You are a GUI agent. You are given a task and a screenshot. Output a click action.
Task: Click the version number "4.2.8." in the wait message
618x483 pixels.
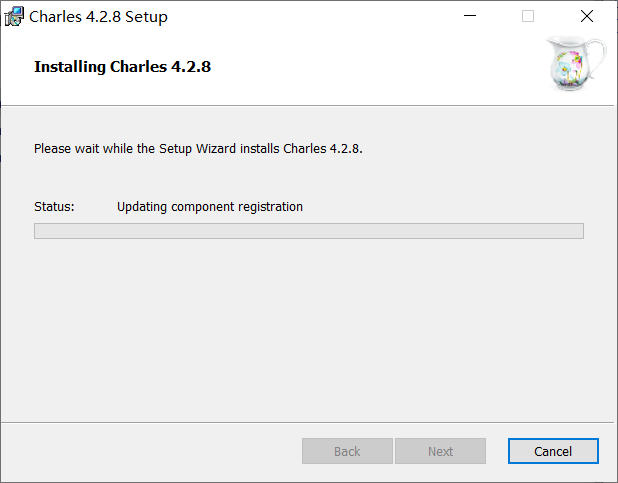pyautogui.click(x=346, y=149)
